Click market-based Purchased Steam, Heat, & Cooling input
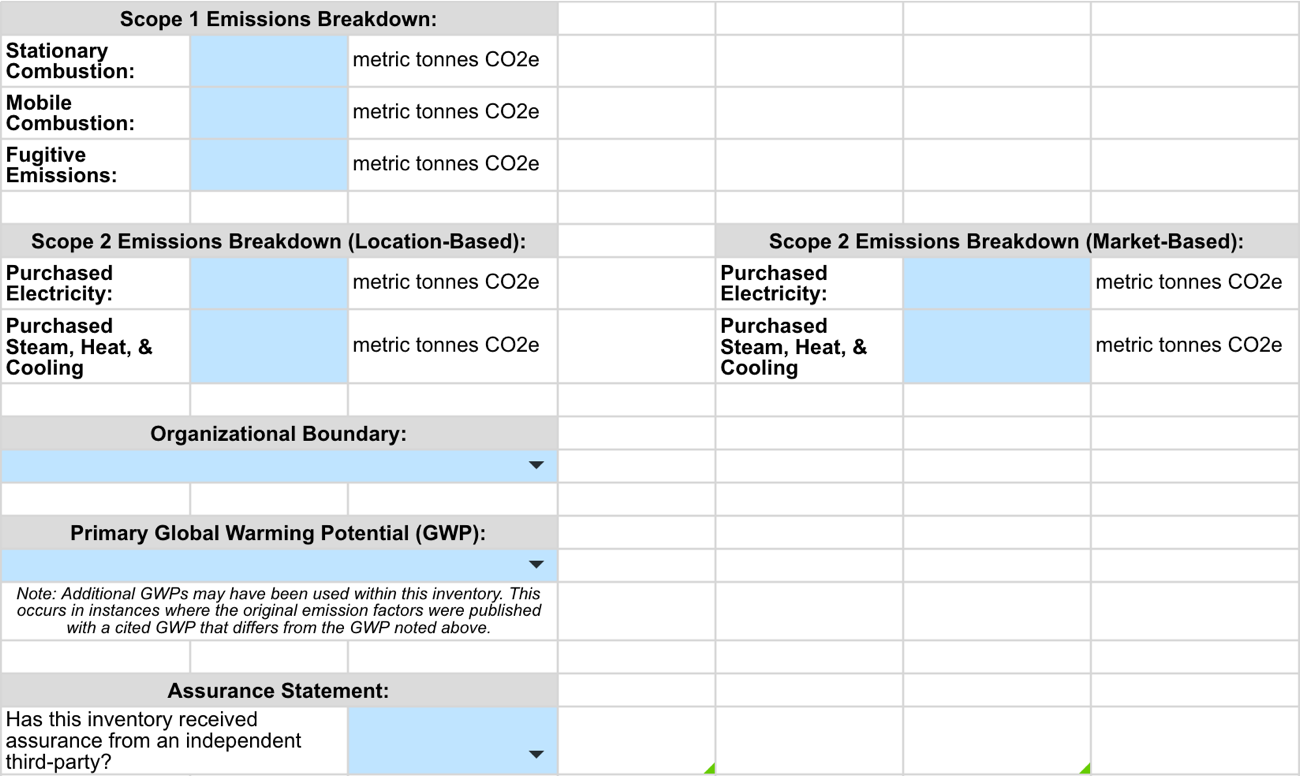This screenshot has height=776, width=1300. [997, 346]
